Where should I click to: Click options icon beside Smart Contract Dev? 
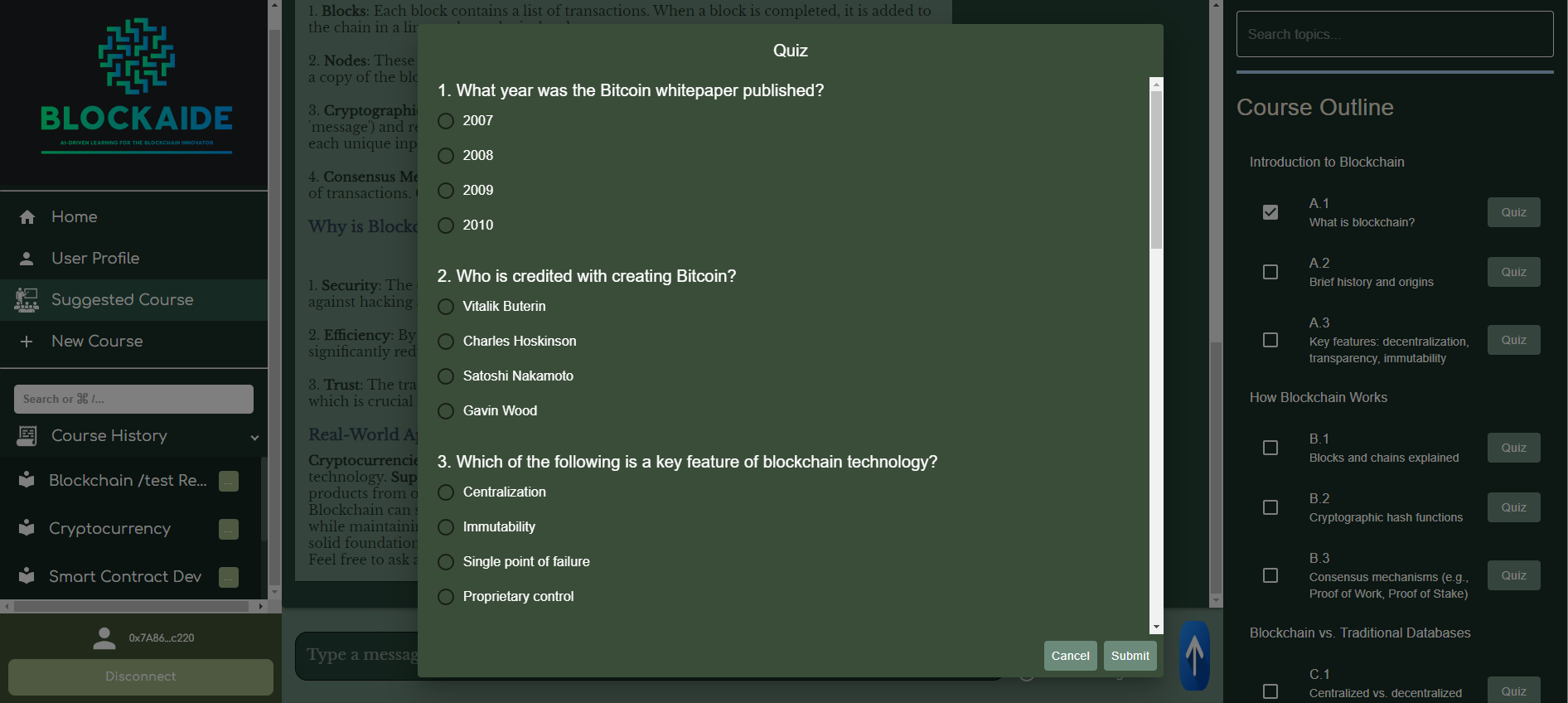point(229,577)
